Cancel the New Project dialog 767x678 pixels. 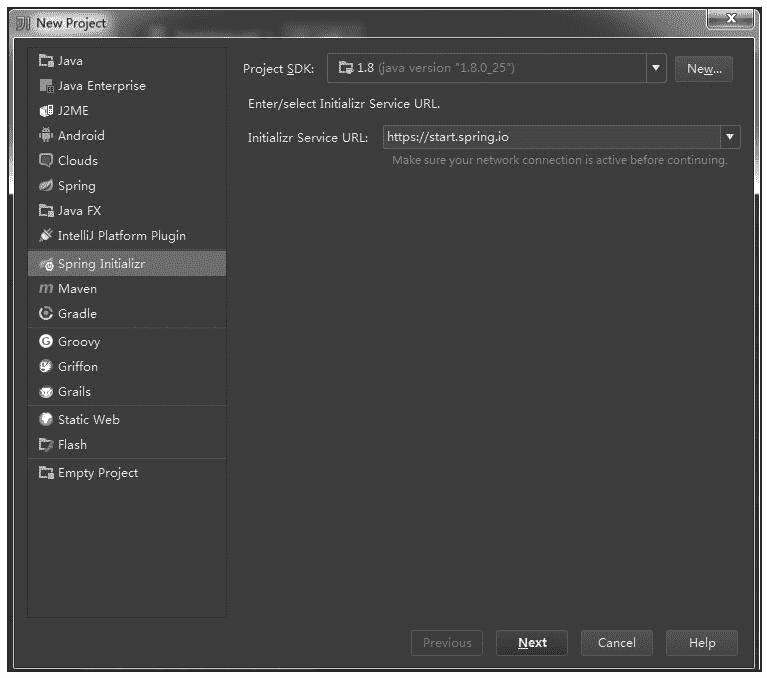pyautogui.click(x=617, y=643)
